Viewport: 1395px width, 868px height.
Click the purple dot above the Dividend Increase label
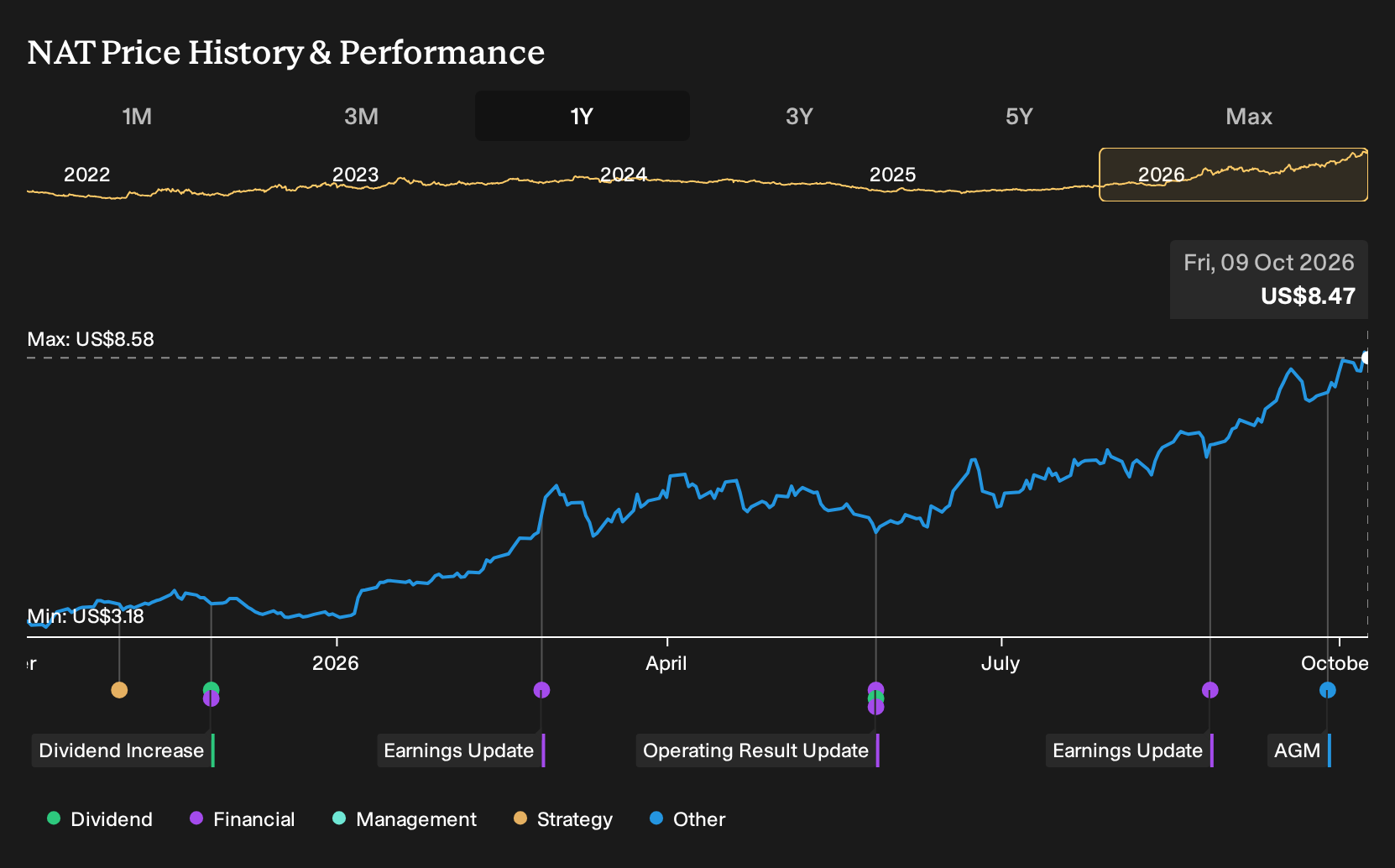pos(211,698)
